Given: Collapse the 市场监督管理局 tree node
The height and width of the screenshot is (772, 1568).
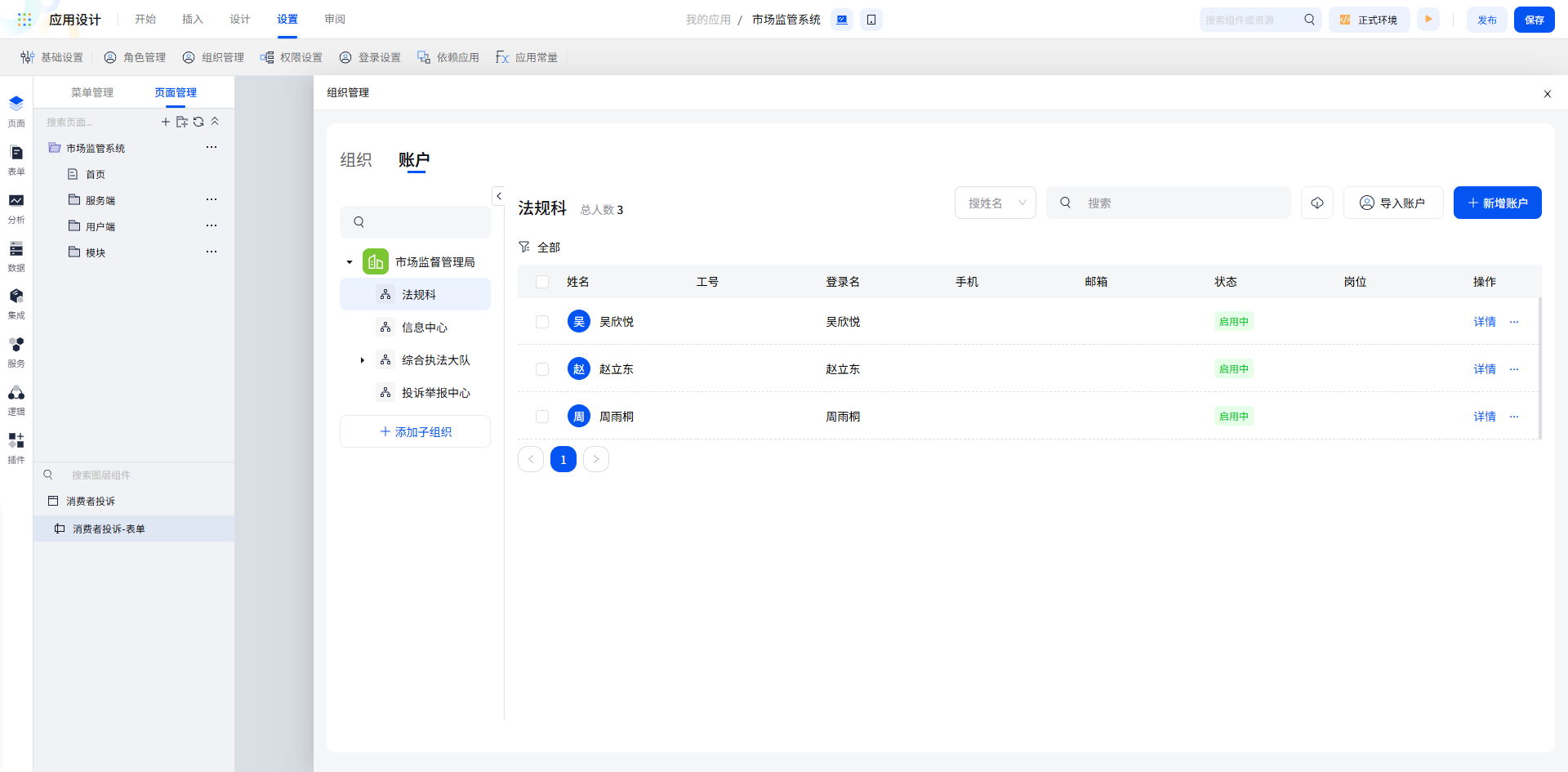Looking at the screenshot, I should (350, 262).
